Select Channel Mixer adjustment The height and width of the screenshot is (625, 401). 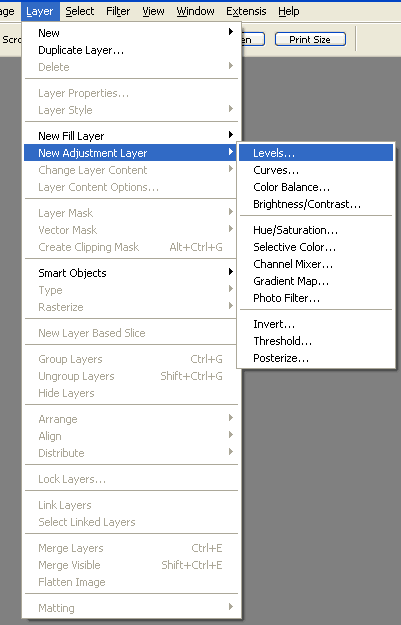(316, 264)
